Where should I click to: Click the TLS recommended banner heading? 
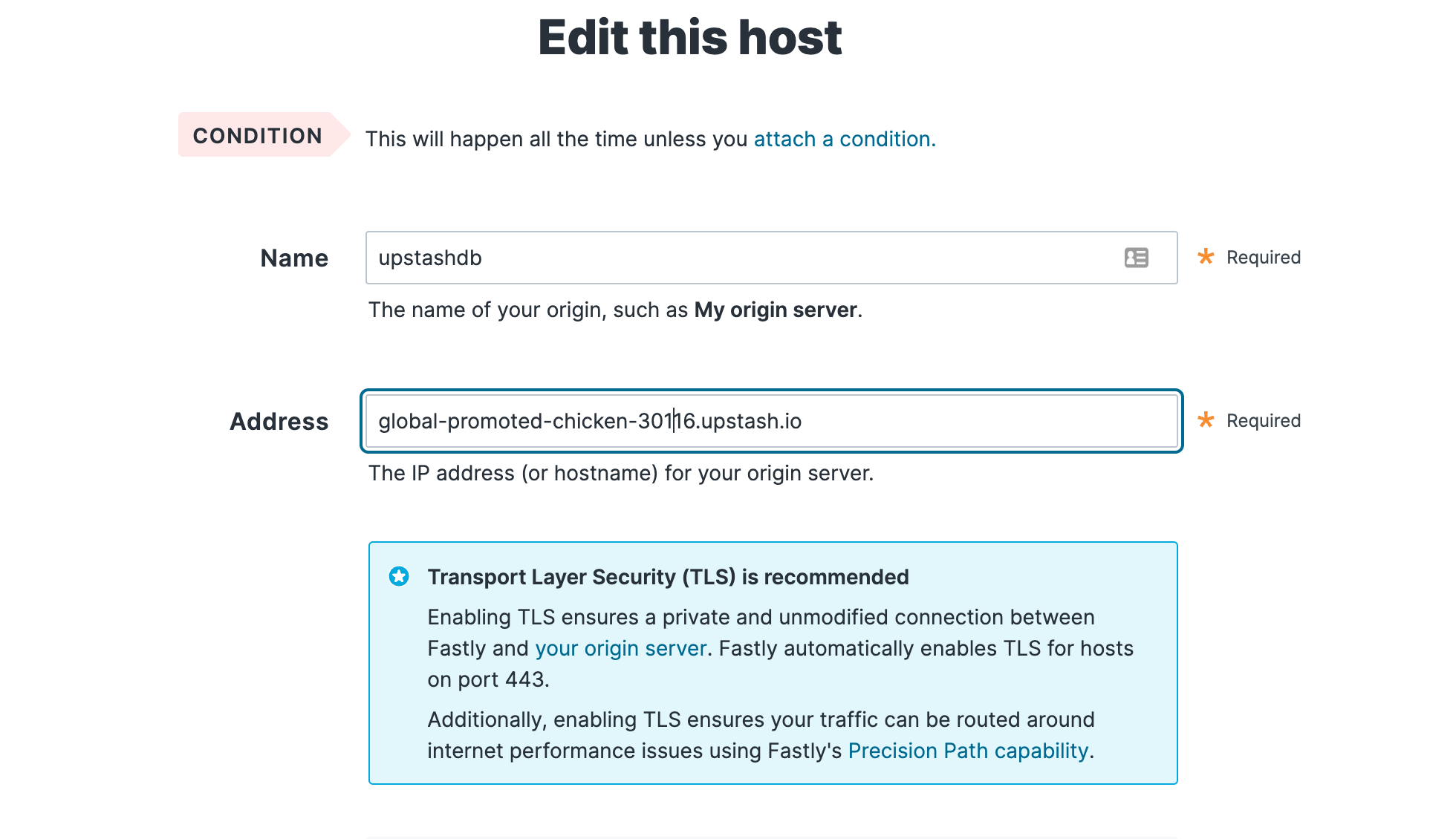pos(668,576)
